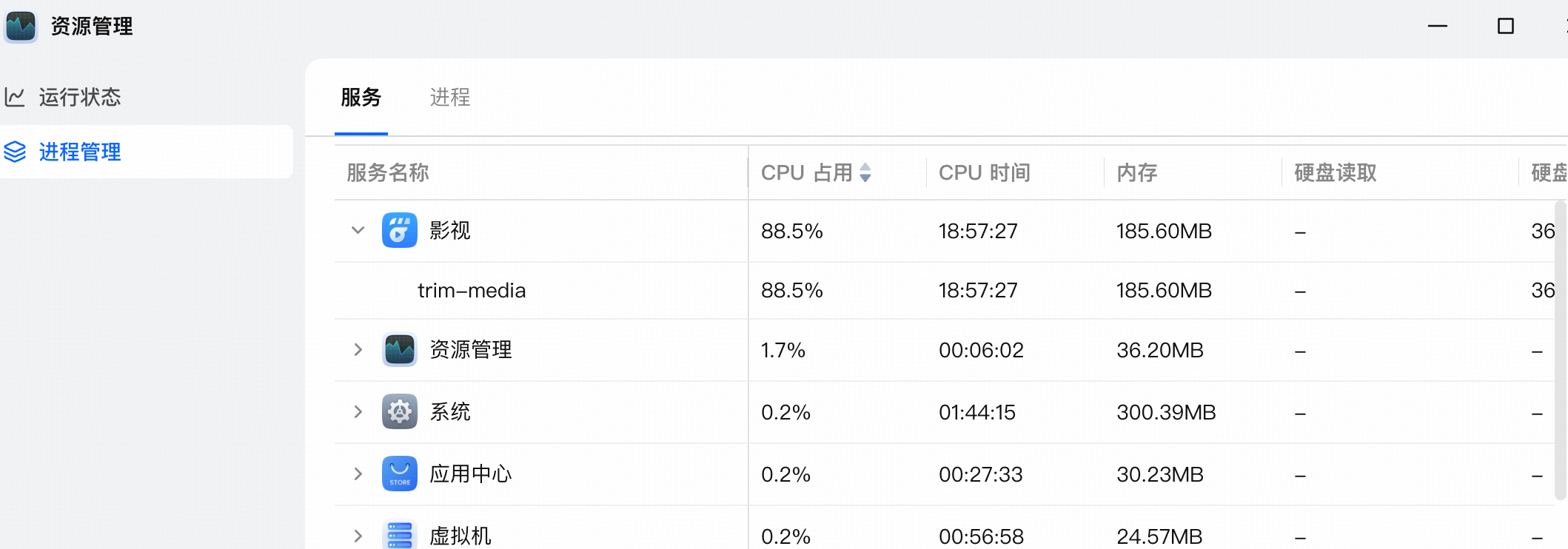Click the 内存 column header
The height and width of the screenshot is (549, 1568).
[x=1136, y=173]
